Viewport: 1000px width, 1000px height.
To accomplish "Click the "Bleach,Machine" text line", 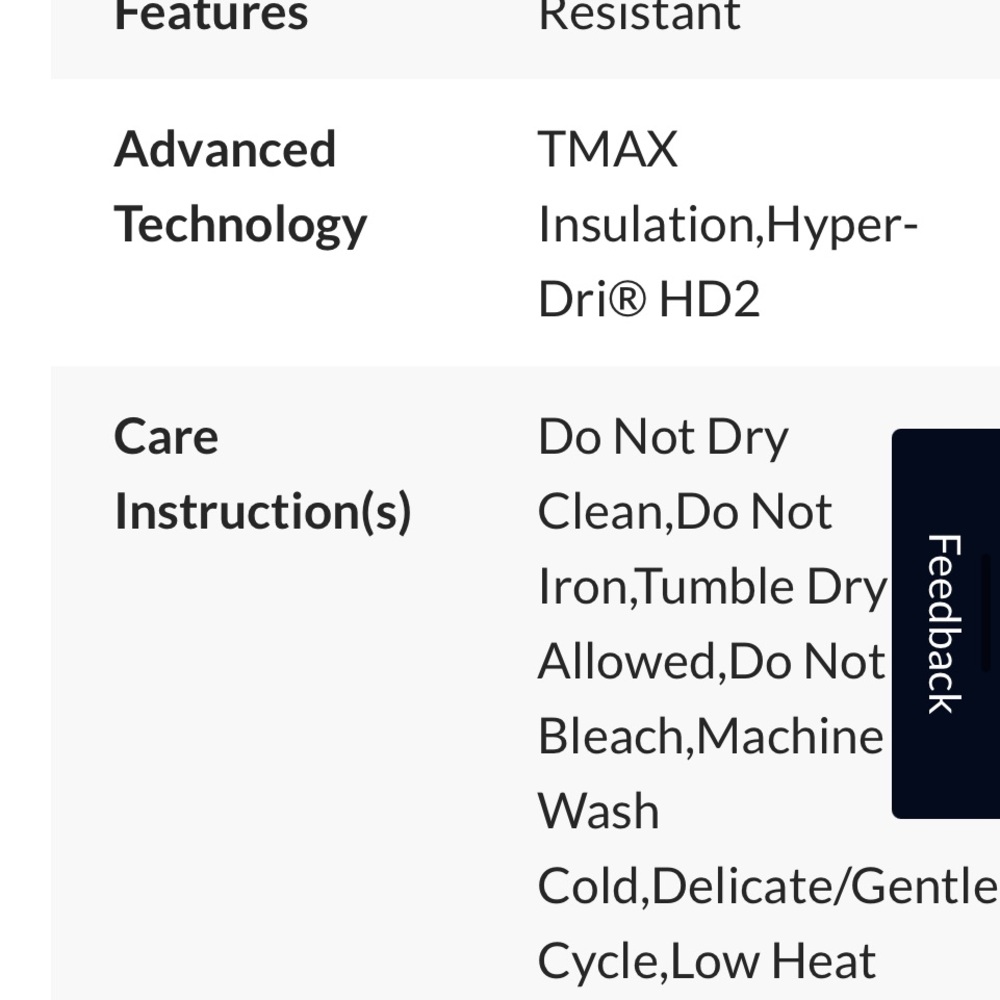I will pos(710,737).
